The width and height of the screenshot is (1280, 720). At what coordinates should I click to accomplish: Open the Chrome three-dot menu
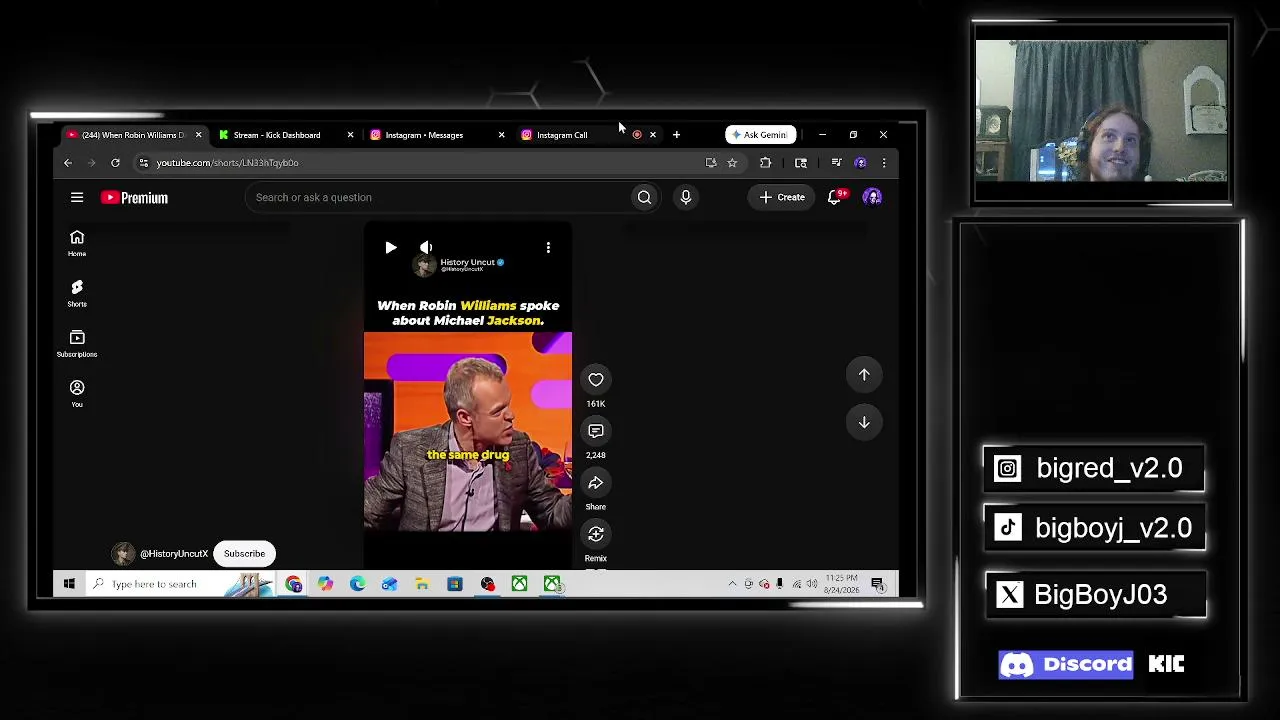(x=884, y=163)
